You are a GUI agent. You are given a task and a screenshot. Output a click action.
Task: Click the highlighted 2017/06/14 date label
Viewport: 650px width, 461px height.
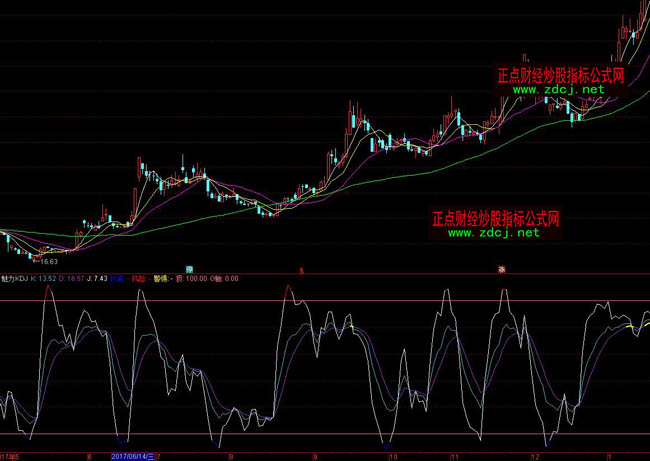(x=134, y=454)
